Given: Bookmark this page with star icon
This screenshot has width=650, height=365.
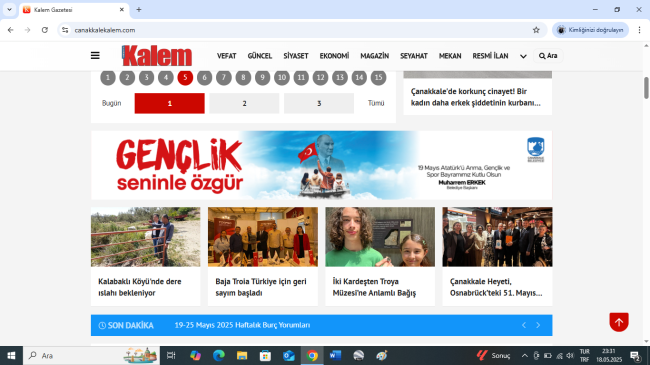Looking at the screenshot, I should (536, 30).
